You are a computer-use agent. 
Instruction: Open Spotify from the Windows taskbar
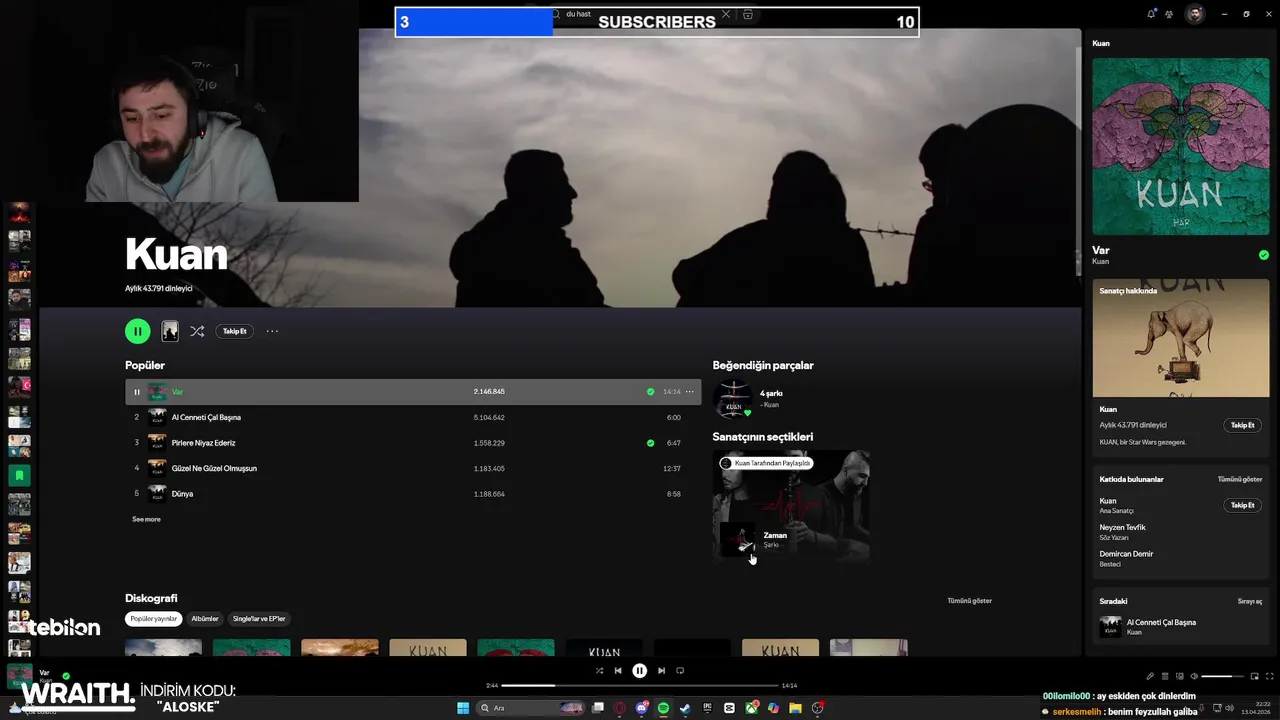(663, 708)
